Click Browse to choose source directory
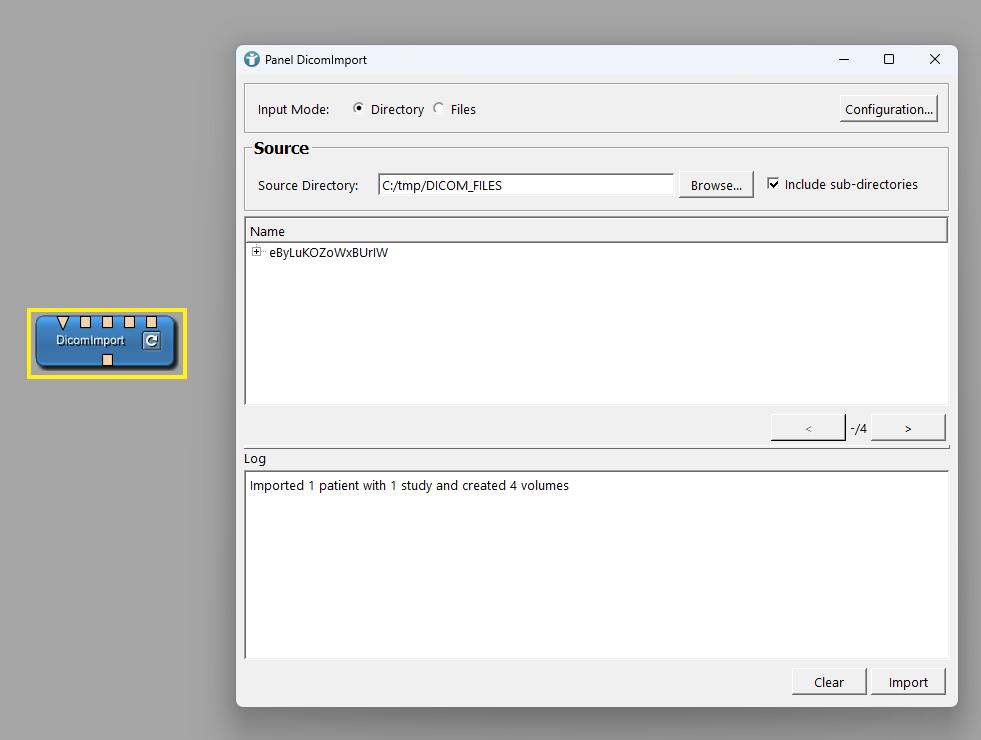 tap(716, 185)
